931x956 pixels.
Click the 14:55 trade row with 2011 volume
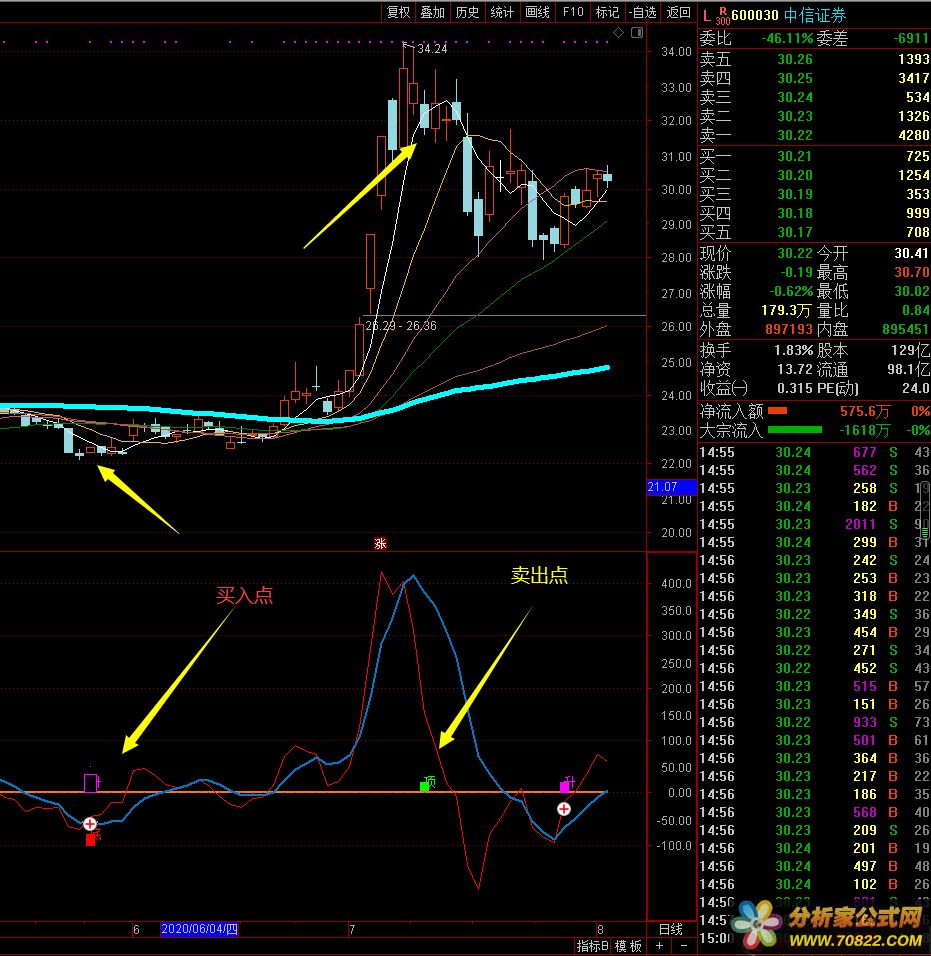click(x=814, y=524)
